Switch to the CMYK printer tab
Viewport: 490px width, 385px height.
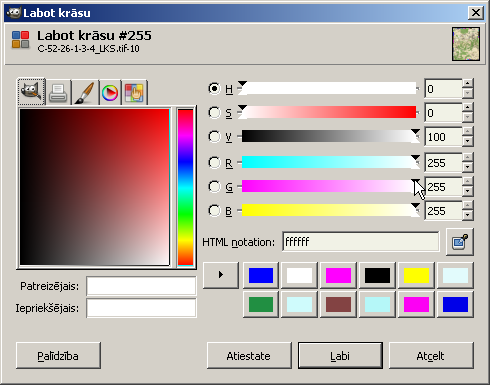point(58,92)
